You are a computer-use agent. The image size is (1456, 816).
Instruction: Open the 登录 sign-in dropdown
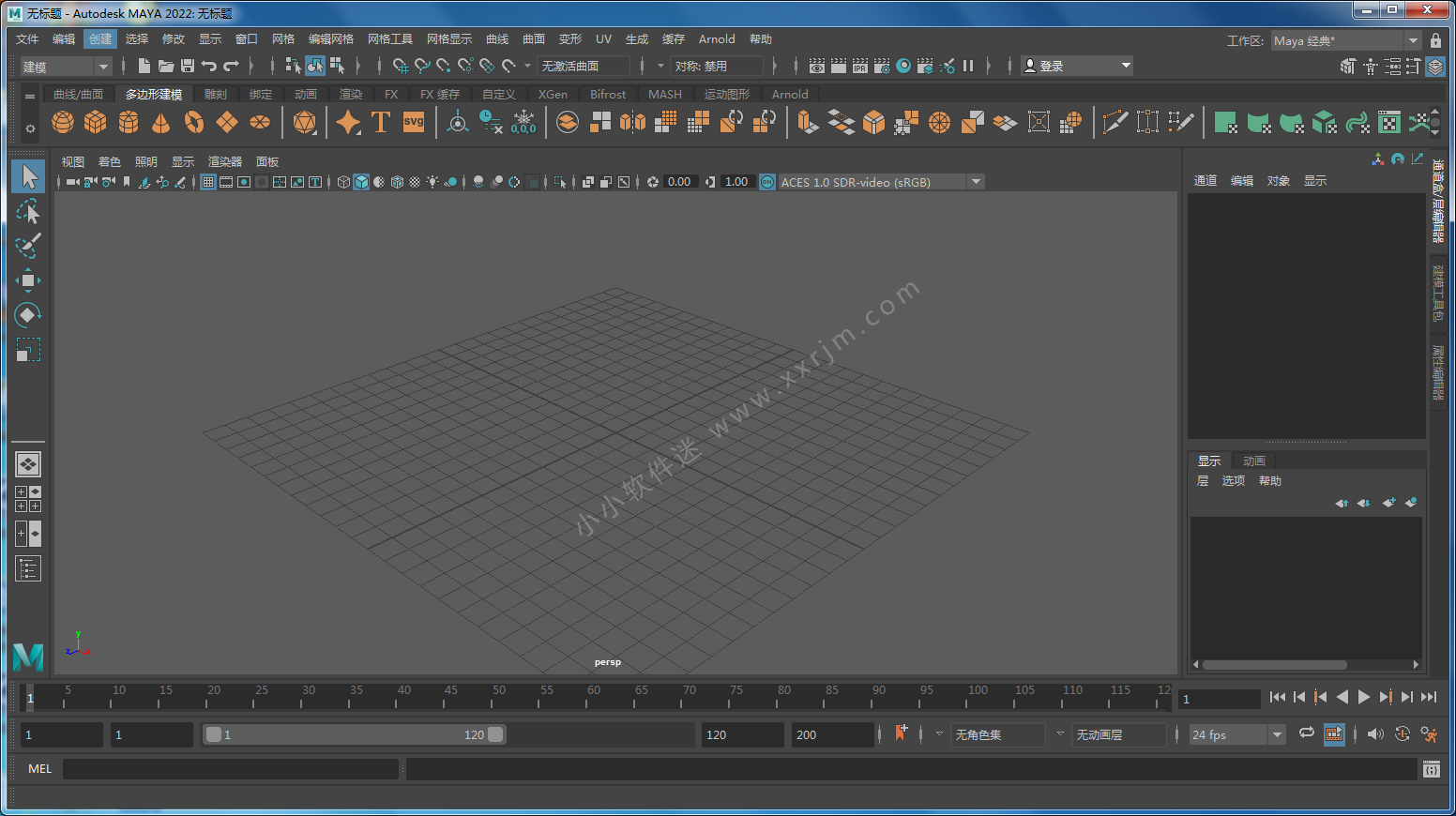[1077, 66]
